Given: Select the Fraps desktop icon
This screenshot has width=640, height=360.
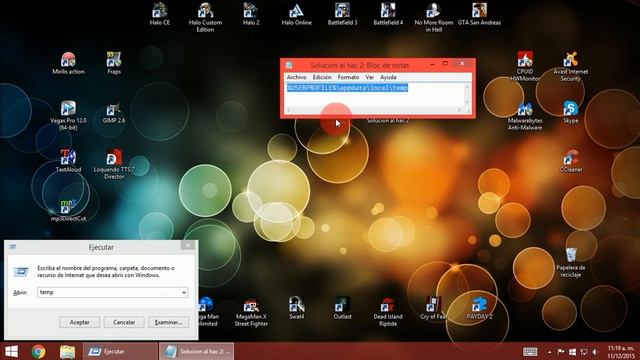Looking at the screenshot, I should click(x=114, y=63).
